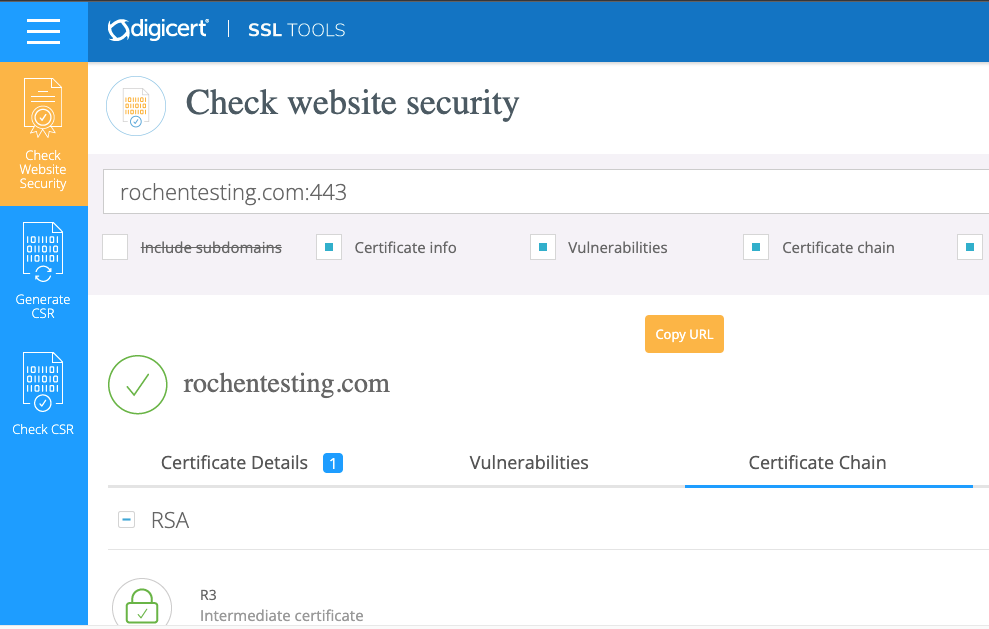This screenshot has width=989, height=629.
Task: Click the Copy URL button
Action: 684,334
